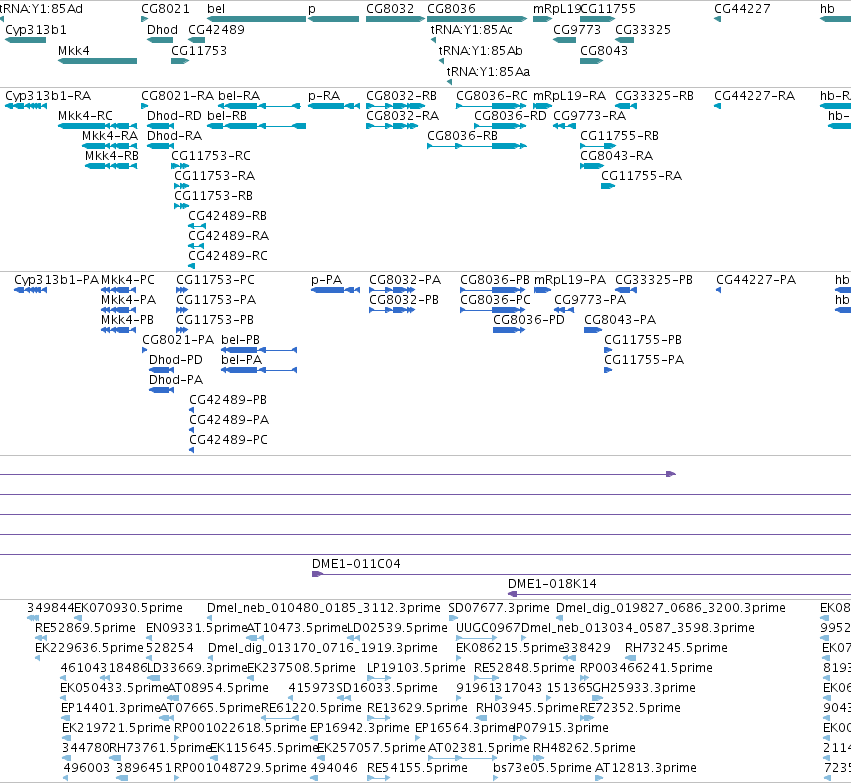Select the p-PA protein label

pyautogui.click(x=327, y=280)
